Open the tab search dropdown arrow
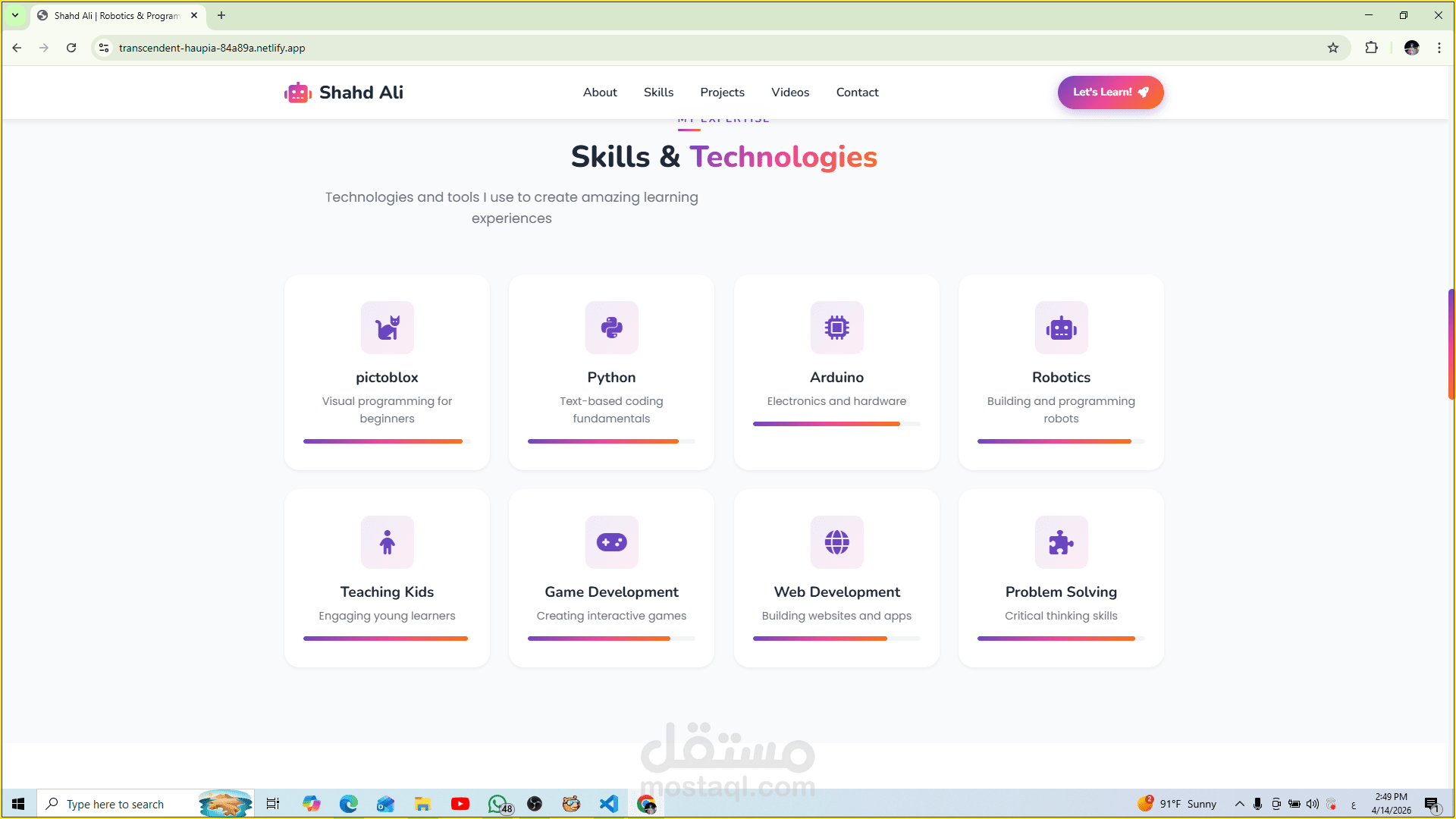The height and width of the screenshot is (819, 1456). coord(15,15)
